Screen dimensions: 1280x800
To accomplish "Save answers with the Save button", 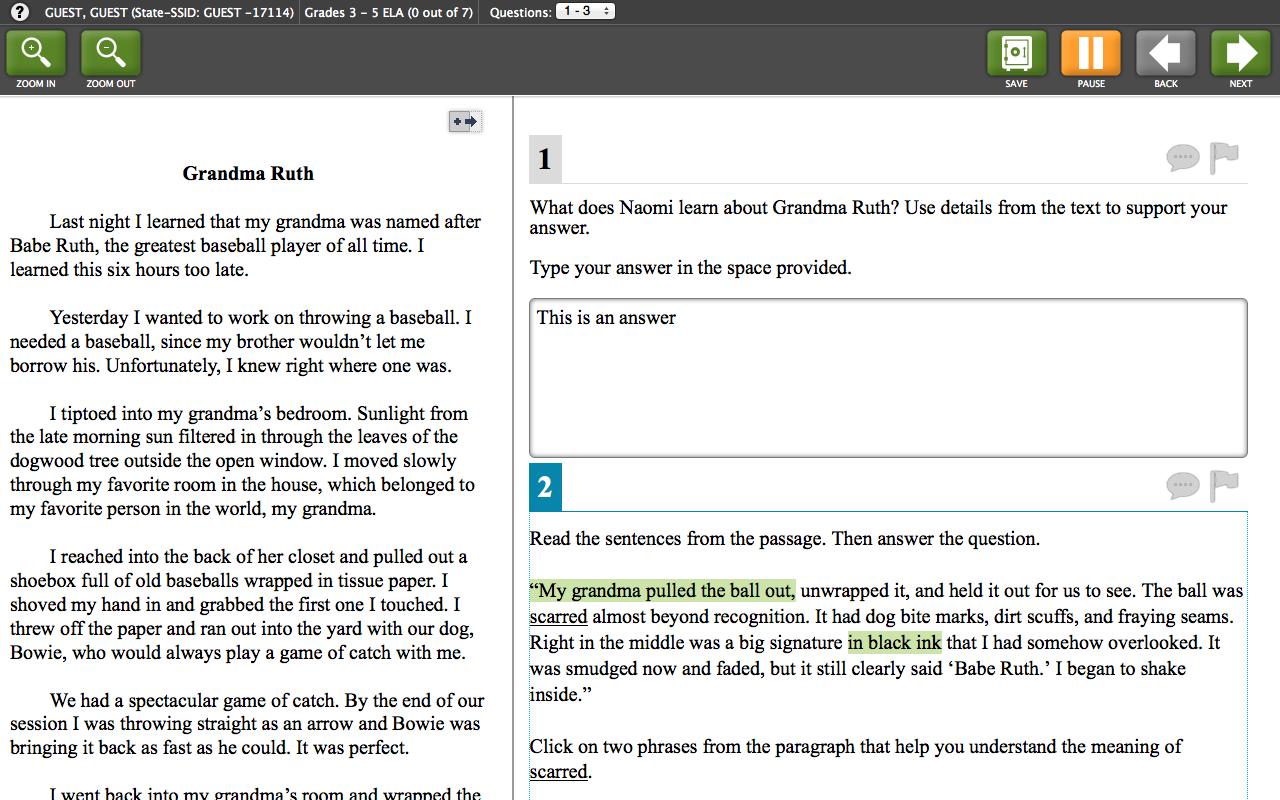I will click(x=1016, y=54).
